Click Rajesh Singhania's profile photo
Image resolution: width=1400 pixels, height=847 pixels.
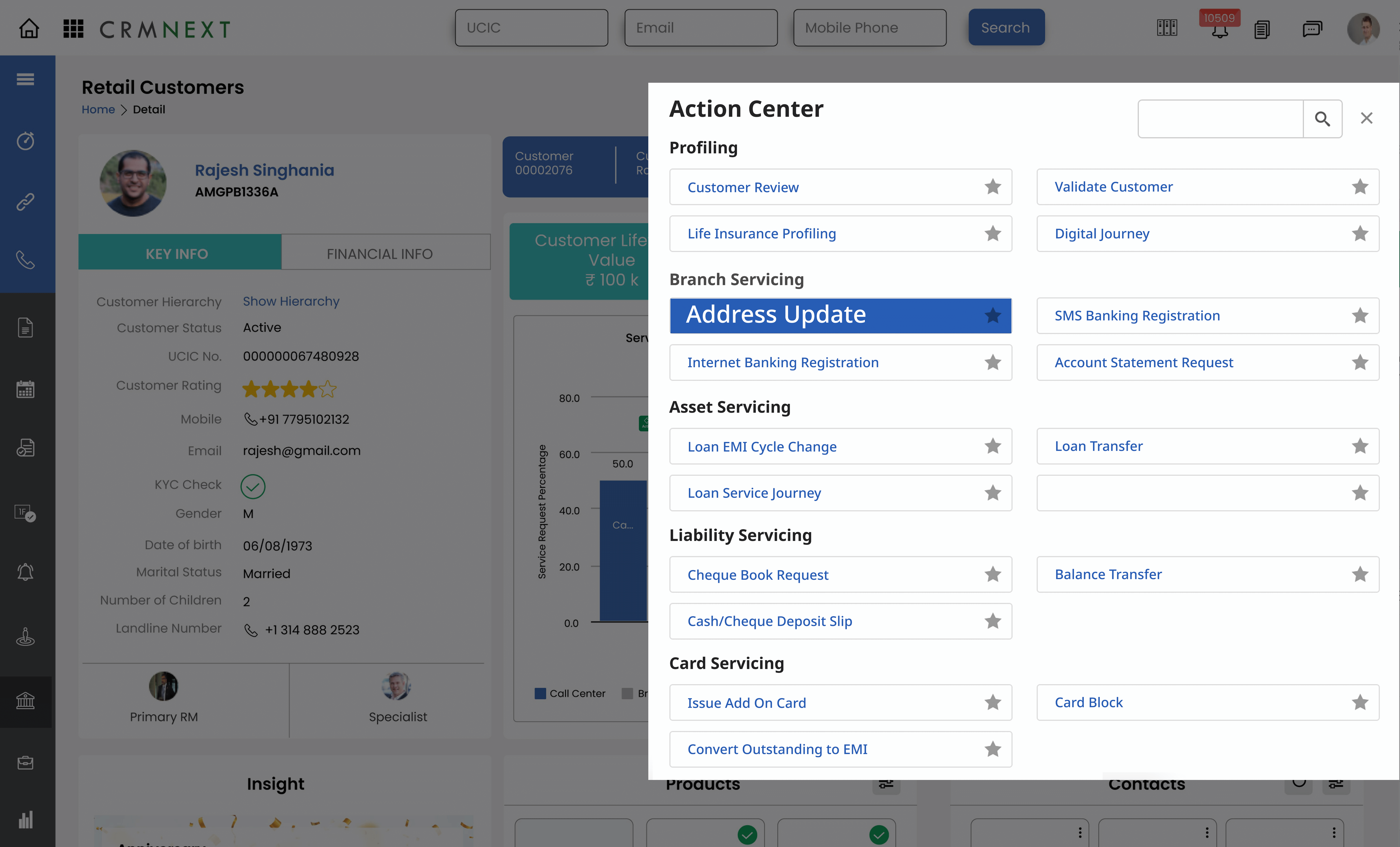pyautogui.click(x=133, y=183)
